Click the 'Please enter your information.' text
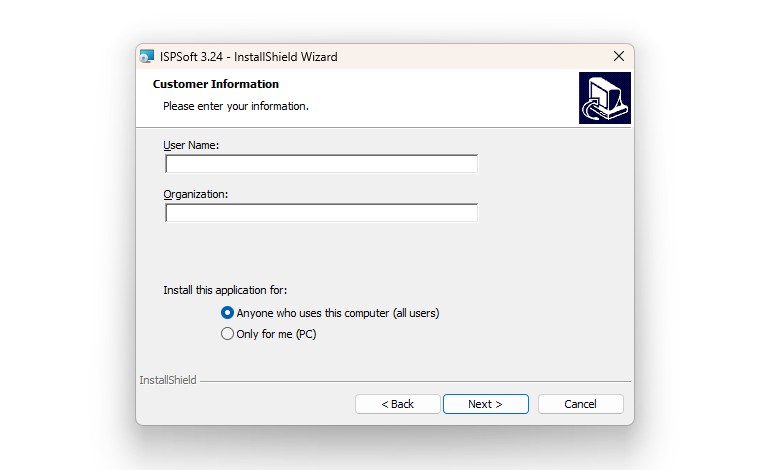This screenshot has height=470, width=773. [x=236, y=106]
